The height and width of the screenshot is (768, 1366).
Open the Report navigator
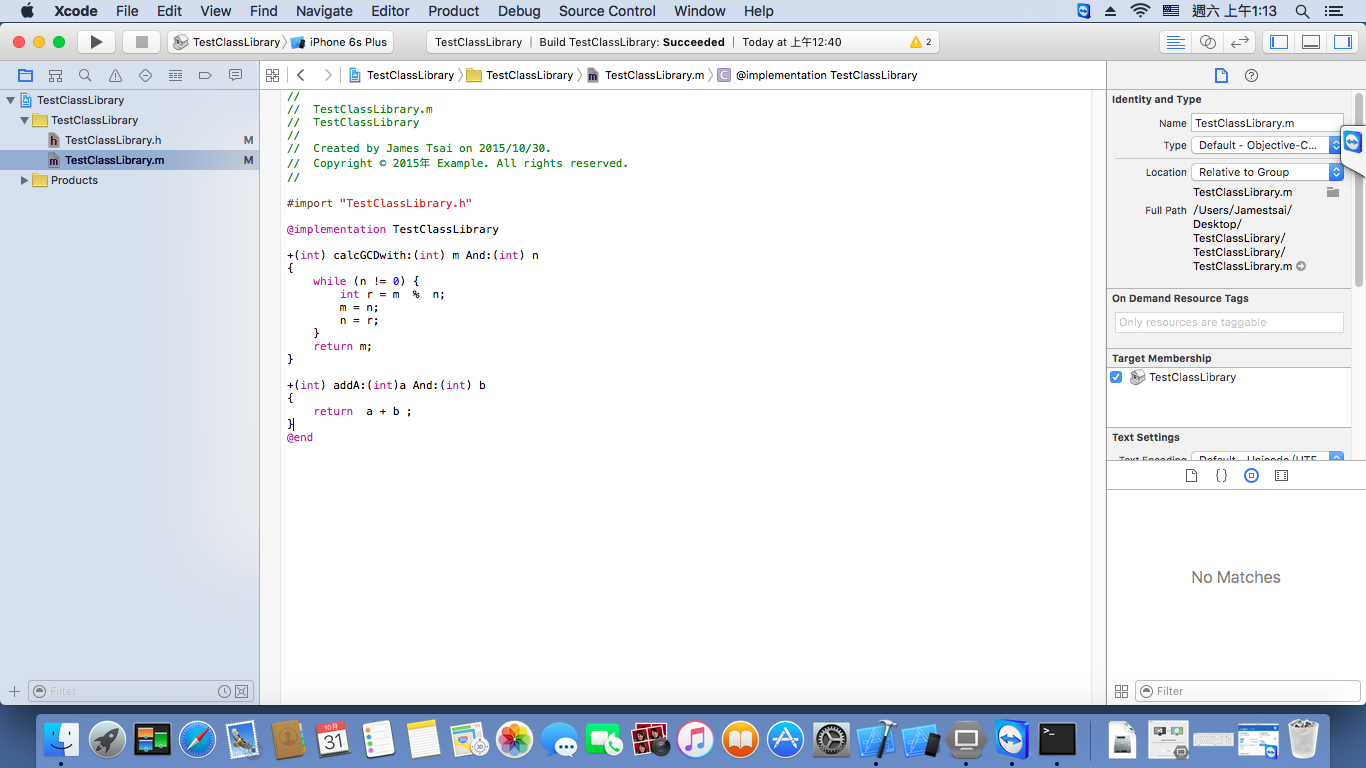tap(235, 75)
